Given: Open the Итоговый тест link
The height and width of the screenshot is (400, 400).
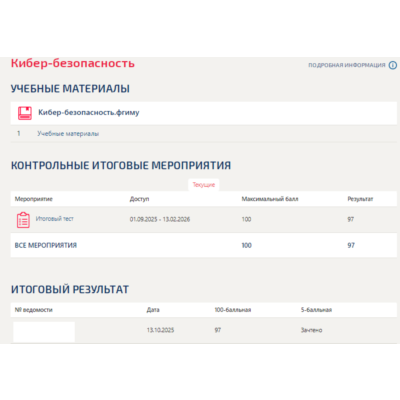Looking at the screenshot, I should (55, 219).
